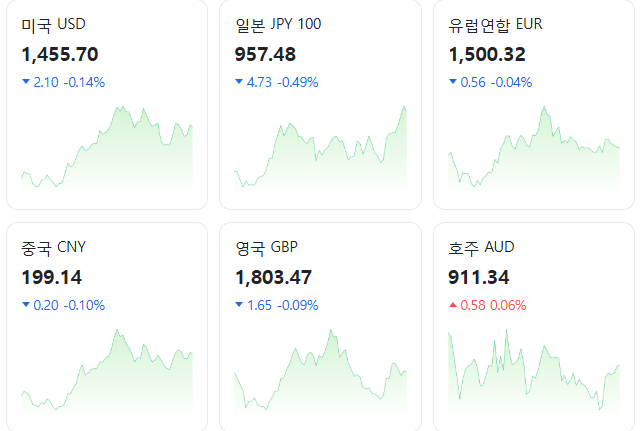Click the JPY blue down triangle icon
The width and height of the screenshot is (643, 431).
[x=239, y=82]
